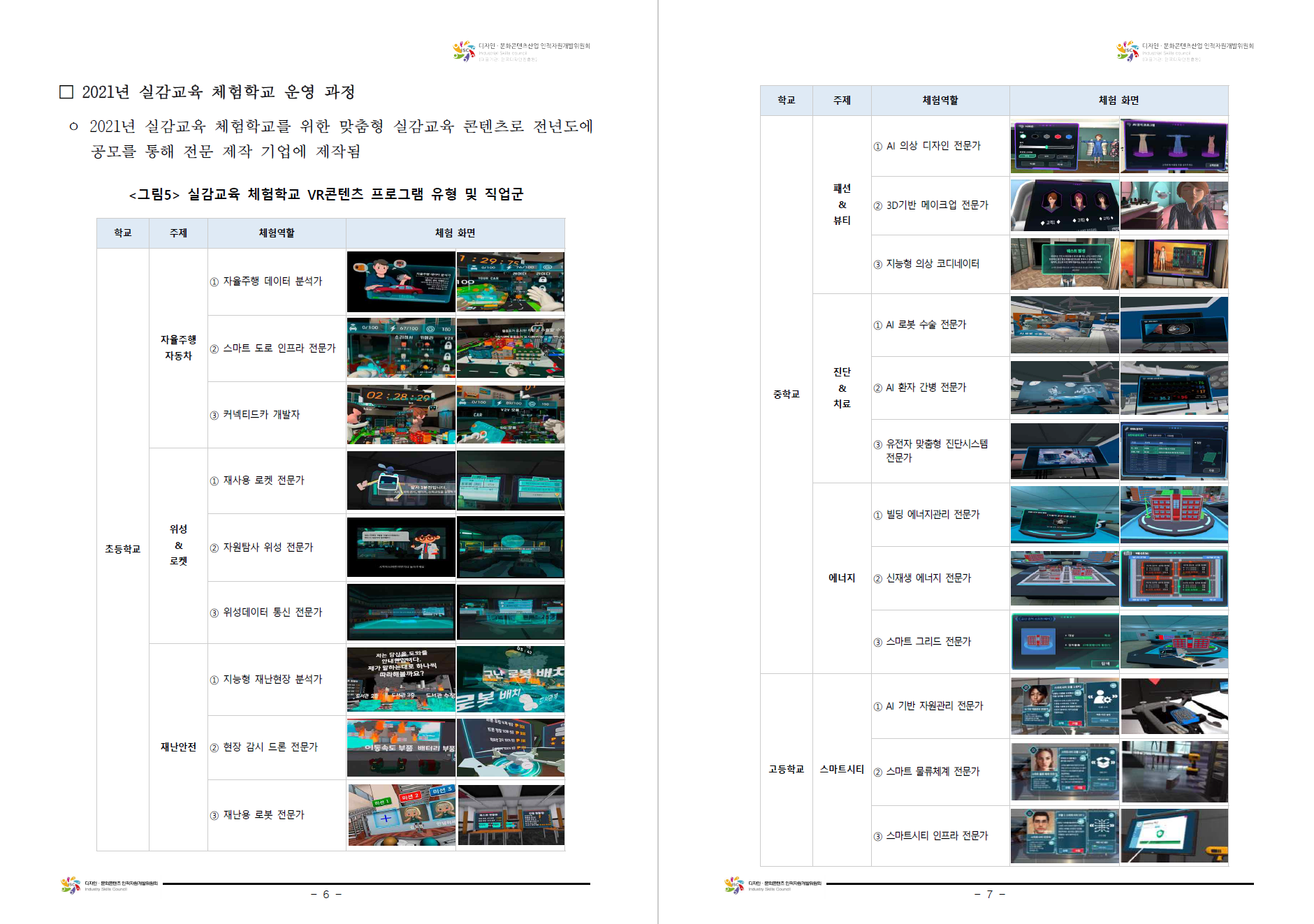Click the square bullet before 2021년 heading
This screenshot has height=924, width=1314.
66,92
